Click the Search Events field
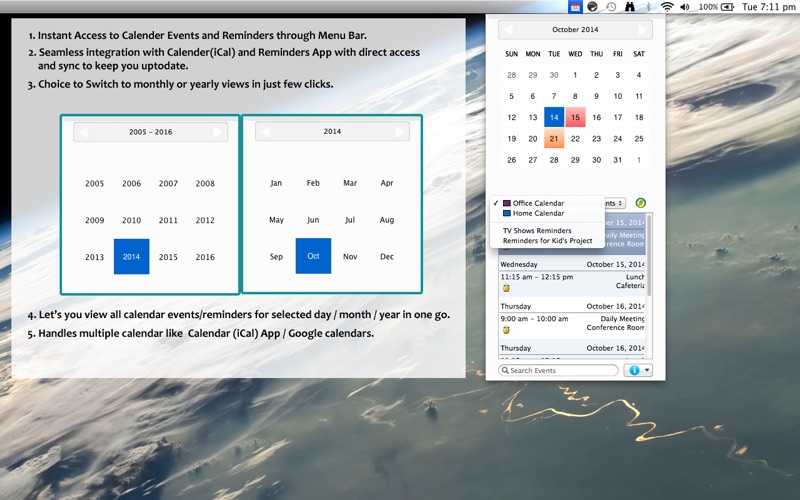Viewport: 800px width, 500px height. (x=559, y=370)
